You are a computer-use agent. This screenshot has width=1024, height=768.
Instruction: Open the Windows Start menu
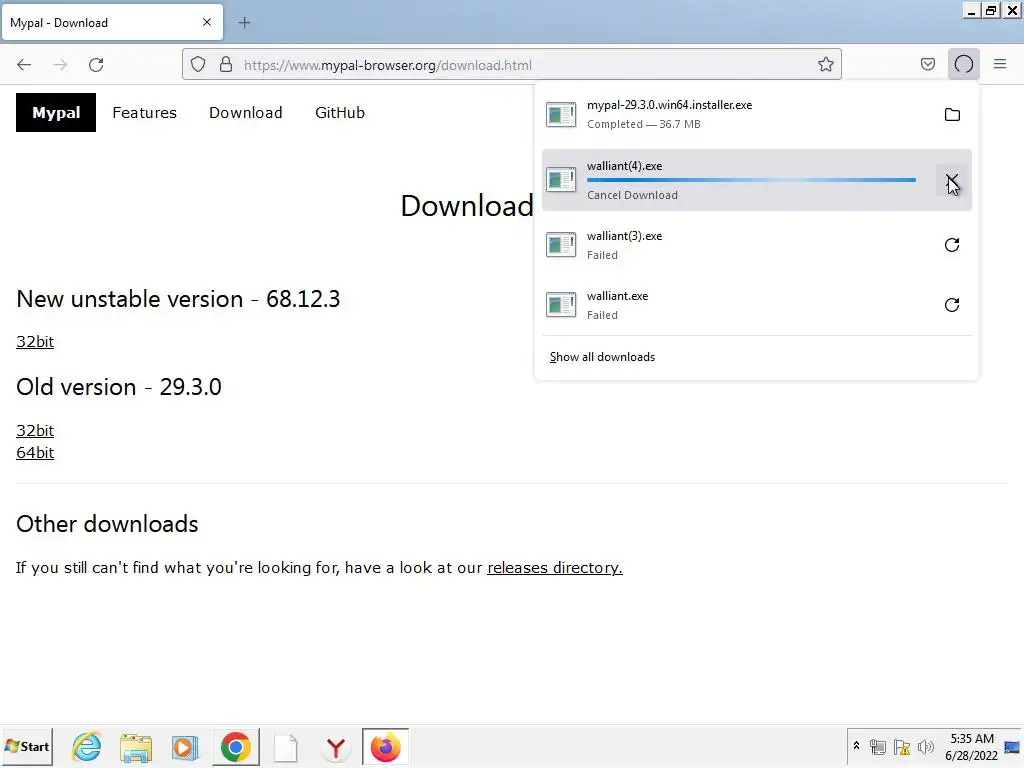[x=27, y=746]
